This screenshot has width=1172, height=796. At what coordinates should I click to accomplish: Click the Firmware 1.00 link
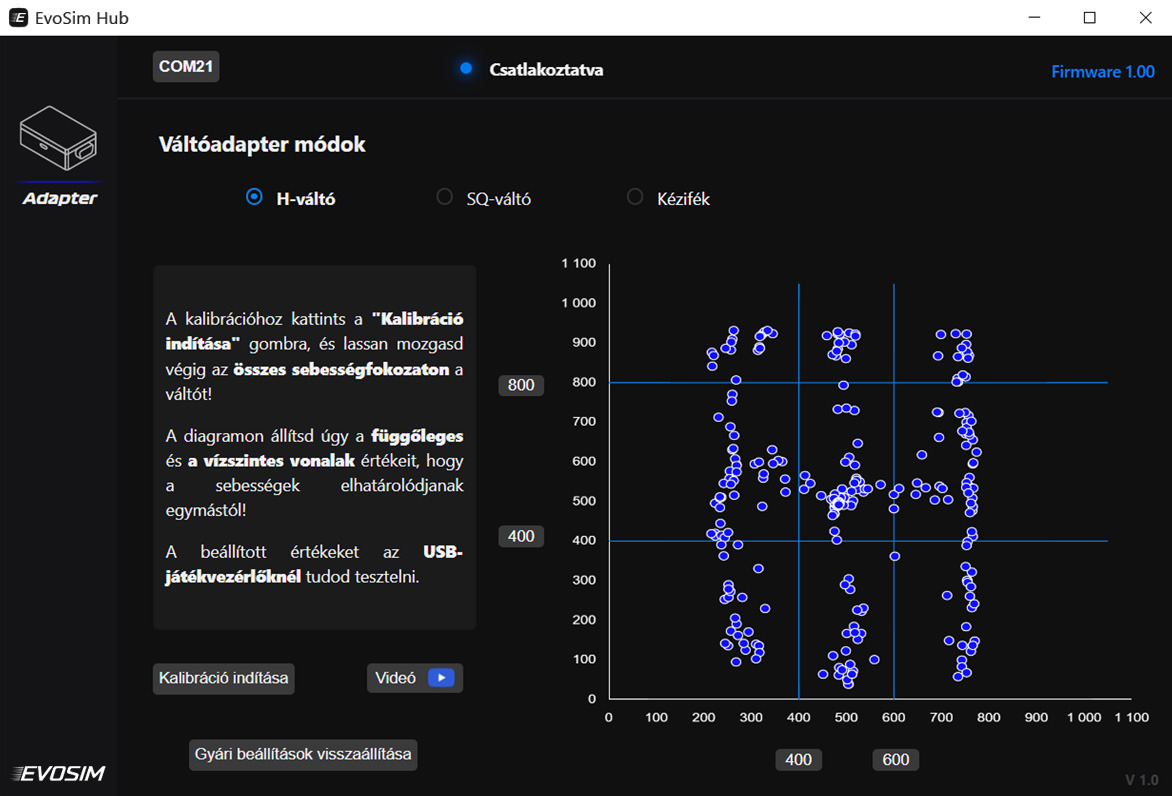point(1102,72)
